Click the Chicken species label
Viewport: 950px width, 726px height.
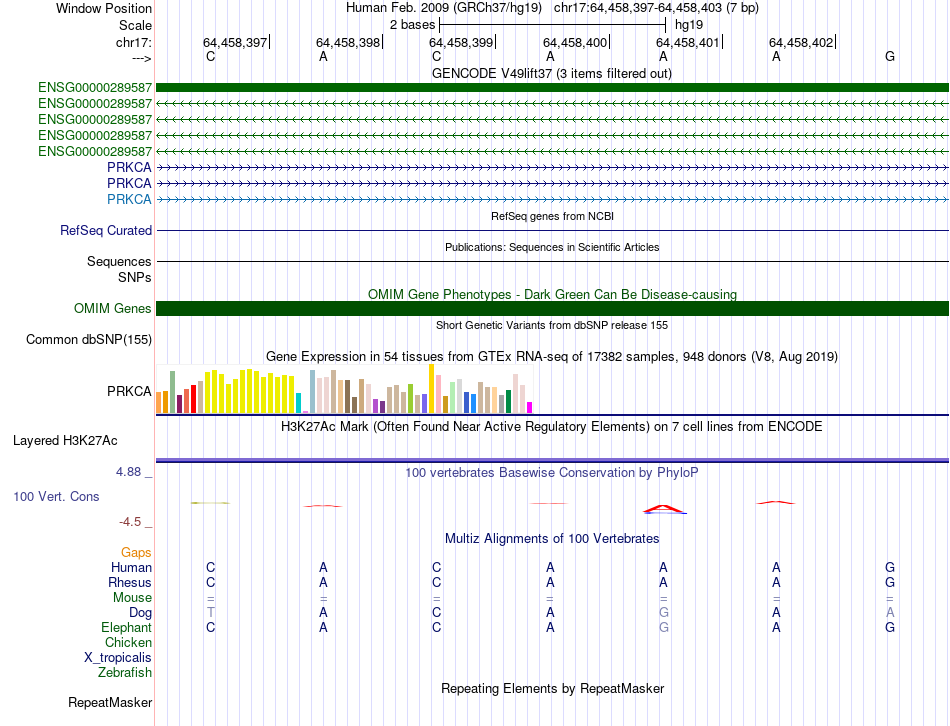coord(128,642)
